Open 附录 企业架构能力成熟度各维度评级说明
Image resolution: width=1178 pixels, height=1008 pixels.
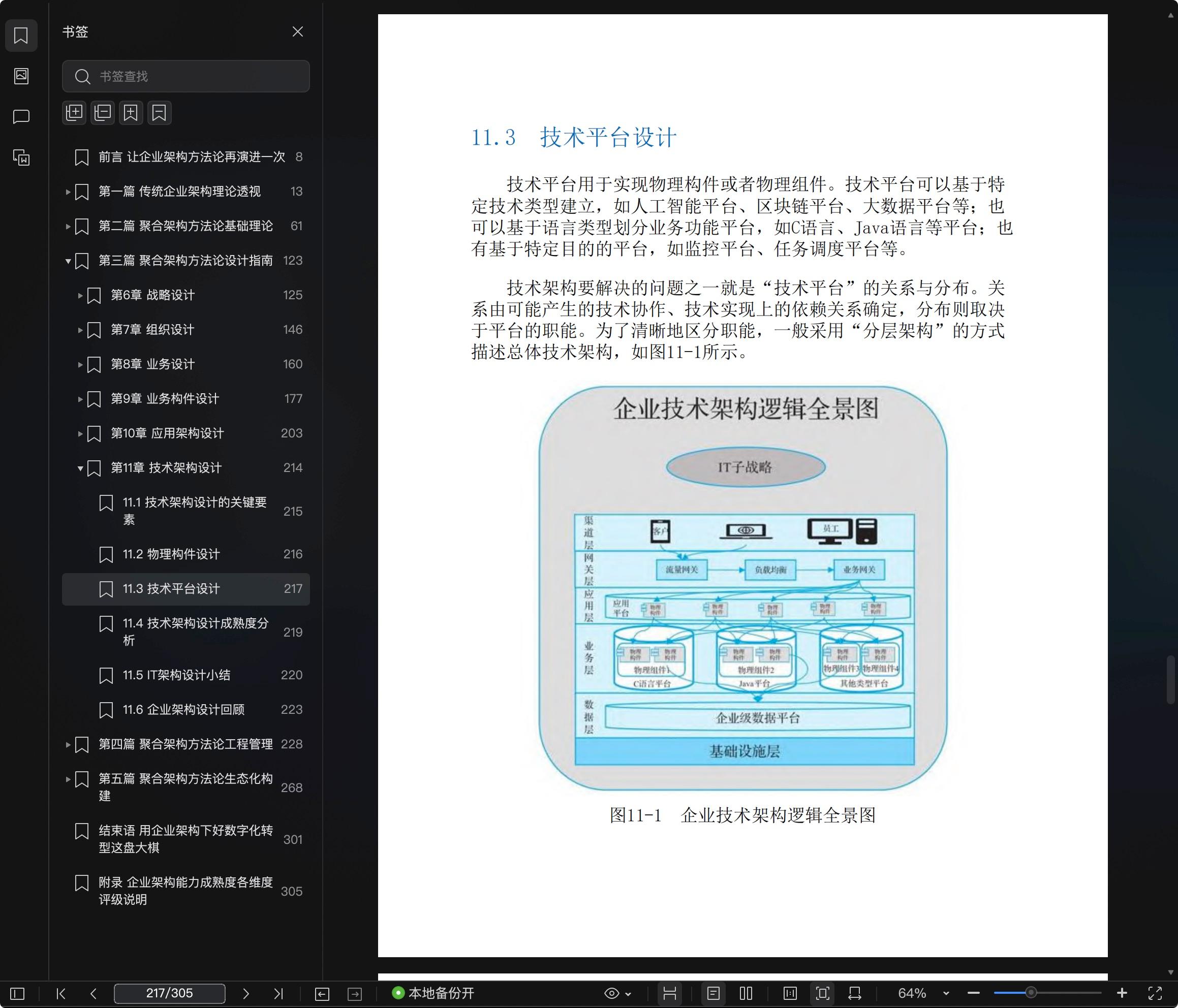pyautogui.click(x=186, y=891)
